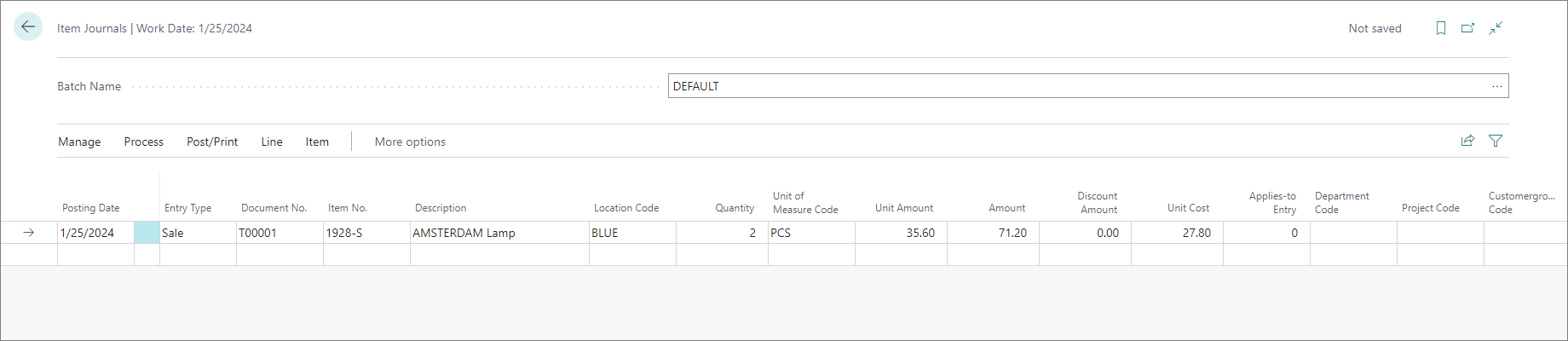Open the Line menu
Screen dimensions: 1568x341
(272, 142)
